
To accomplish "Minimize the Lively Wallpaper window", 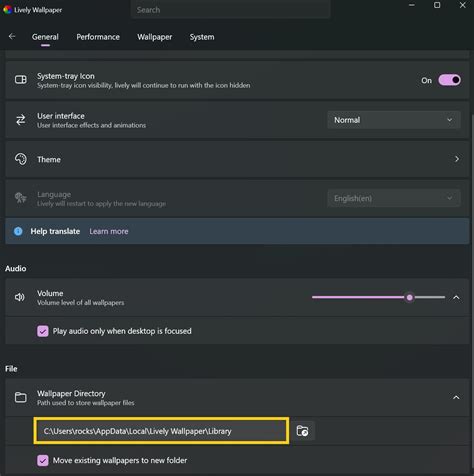I will (412, 5).
